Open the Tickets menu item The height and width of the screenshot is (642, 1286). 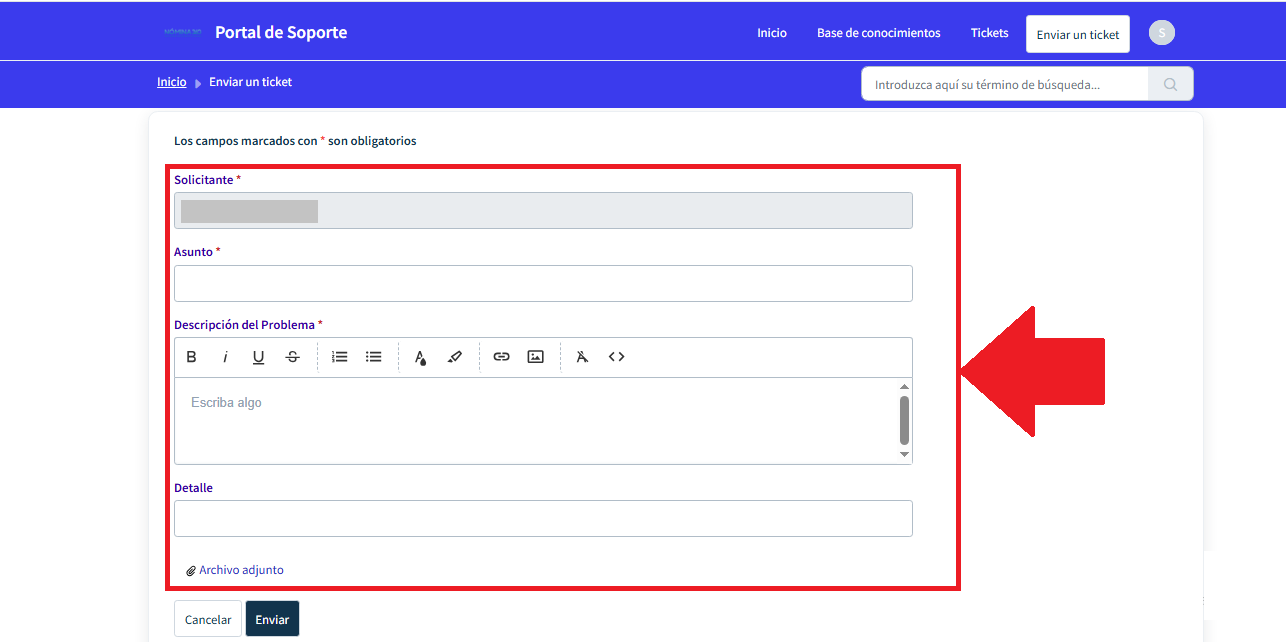[x=990, y=33]
